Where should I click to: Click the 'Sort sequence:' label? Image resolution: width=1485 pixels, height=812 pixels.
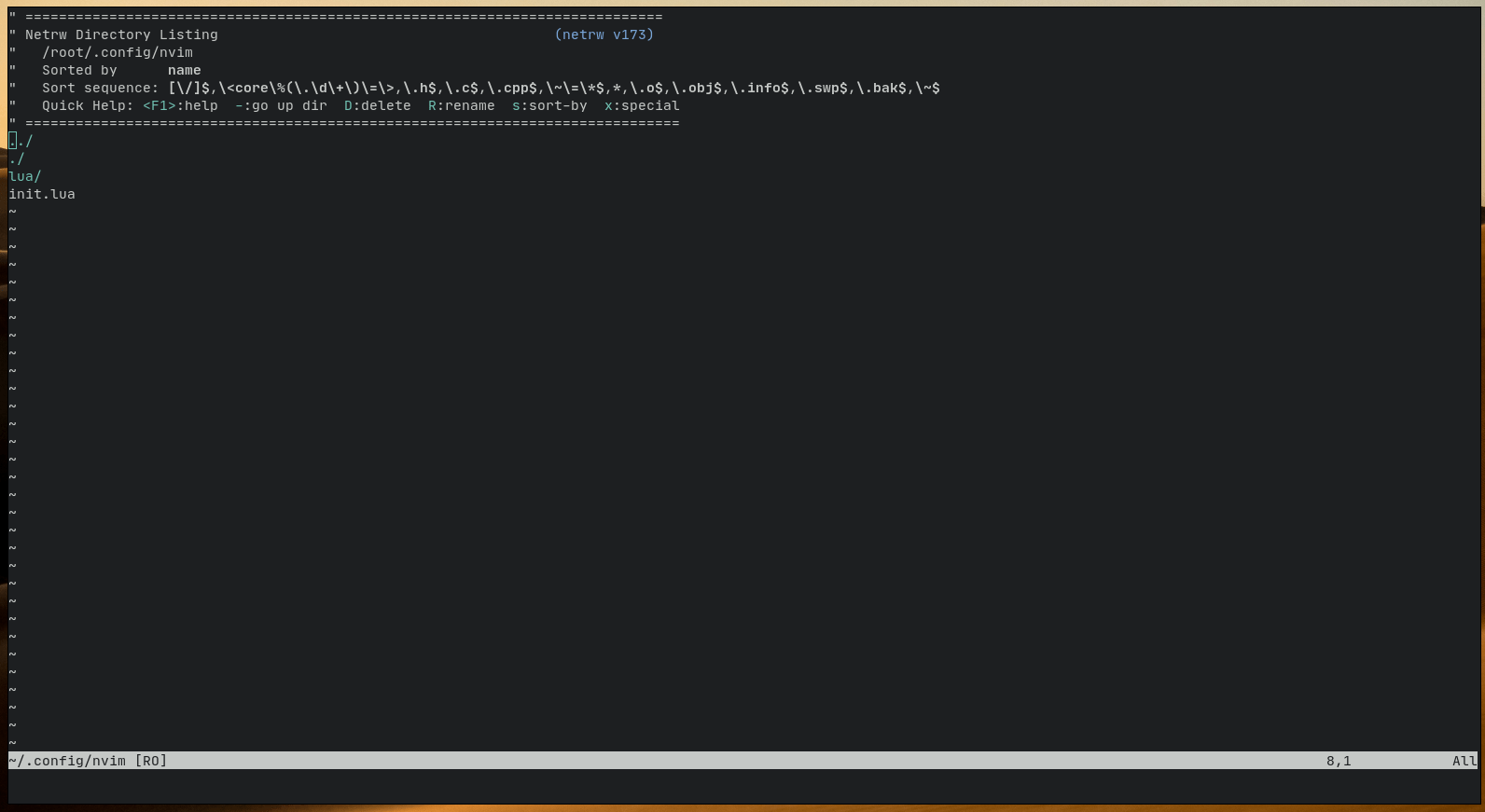101,88
